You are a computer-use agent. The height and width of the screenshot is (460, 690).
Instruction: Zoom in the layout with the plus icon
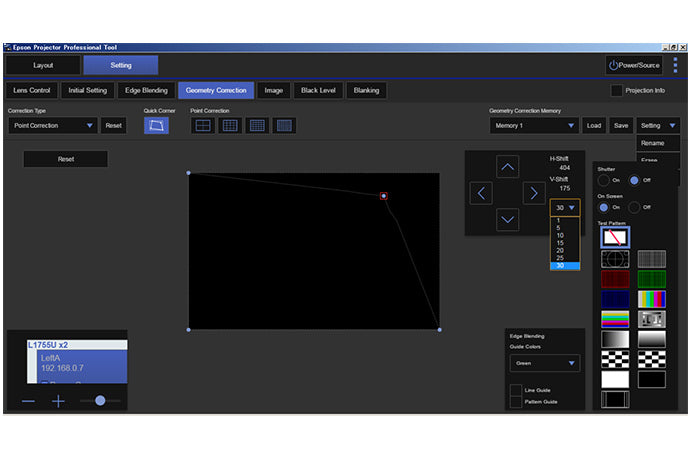point(58,401)
